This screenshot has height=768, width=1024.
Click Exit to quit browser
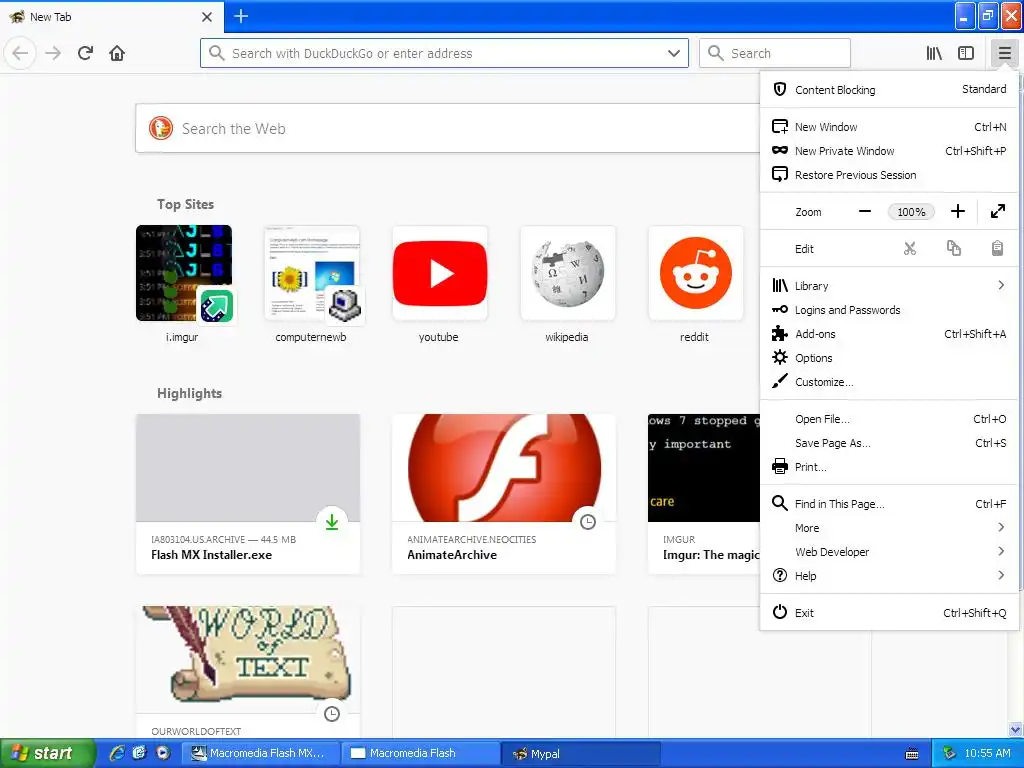coord(889,613)
